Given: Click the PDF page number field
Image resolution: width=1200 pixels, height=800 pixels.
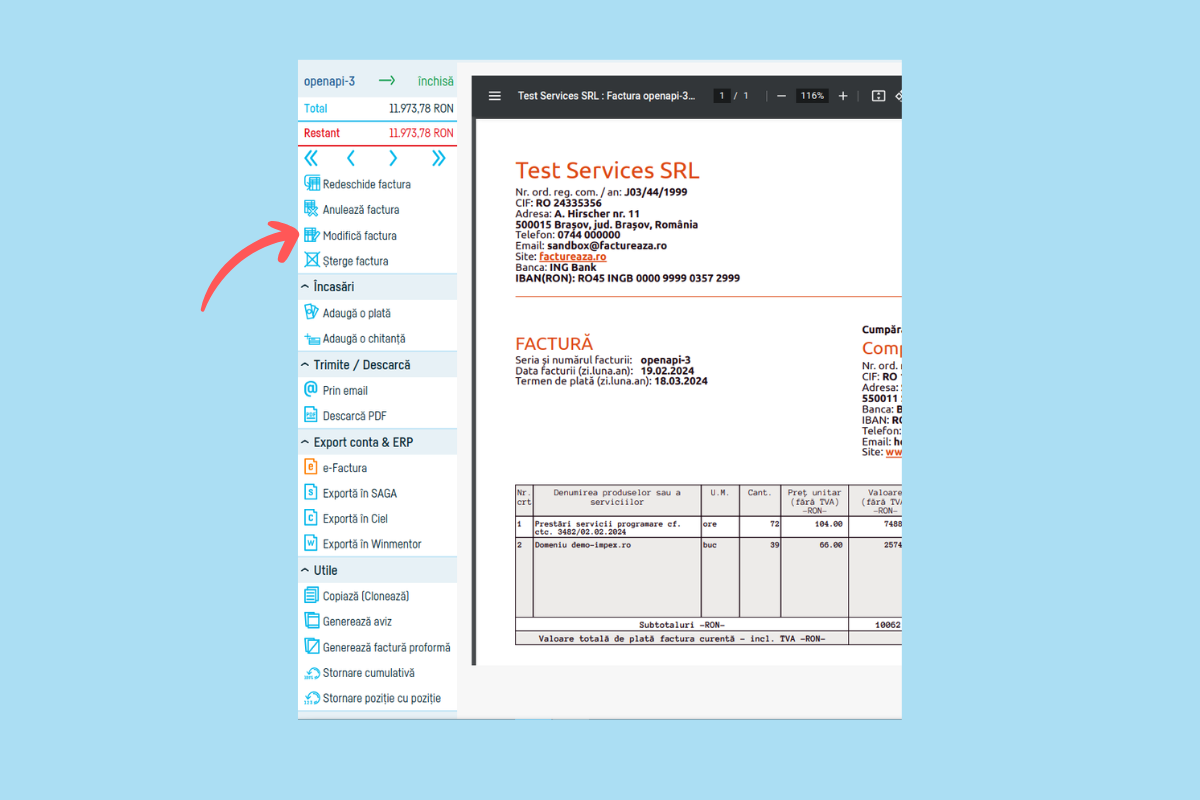Looking at the screenshot, I should 721,96.
